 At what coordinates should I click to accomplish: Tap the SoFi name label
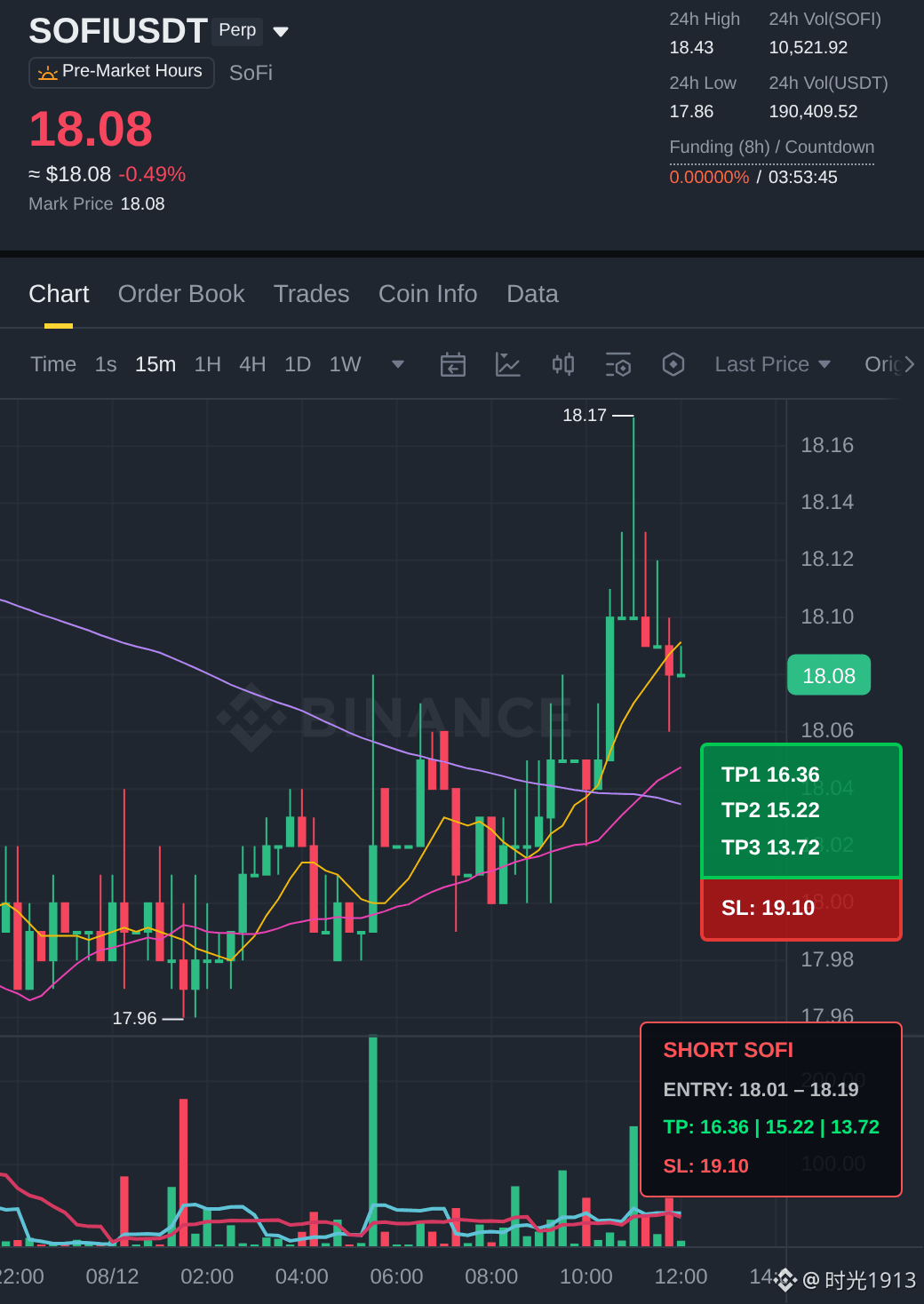coord(251,73)
